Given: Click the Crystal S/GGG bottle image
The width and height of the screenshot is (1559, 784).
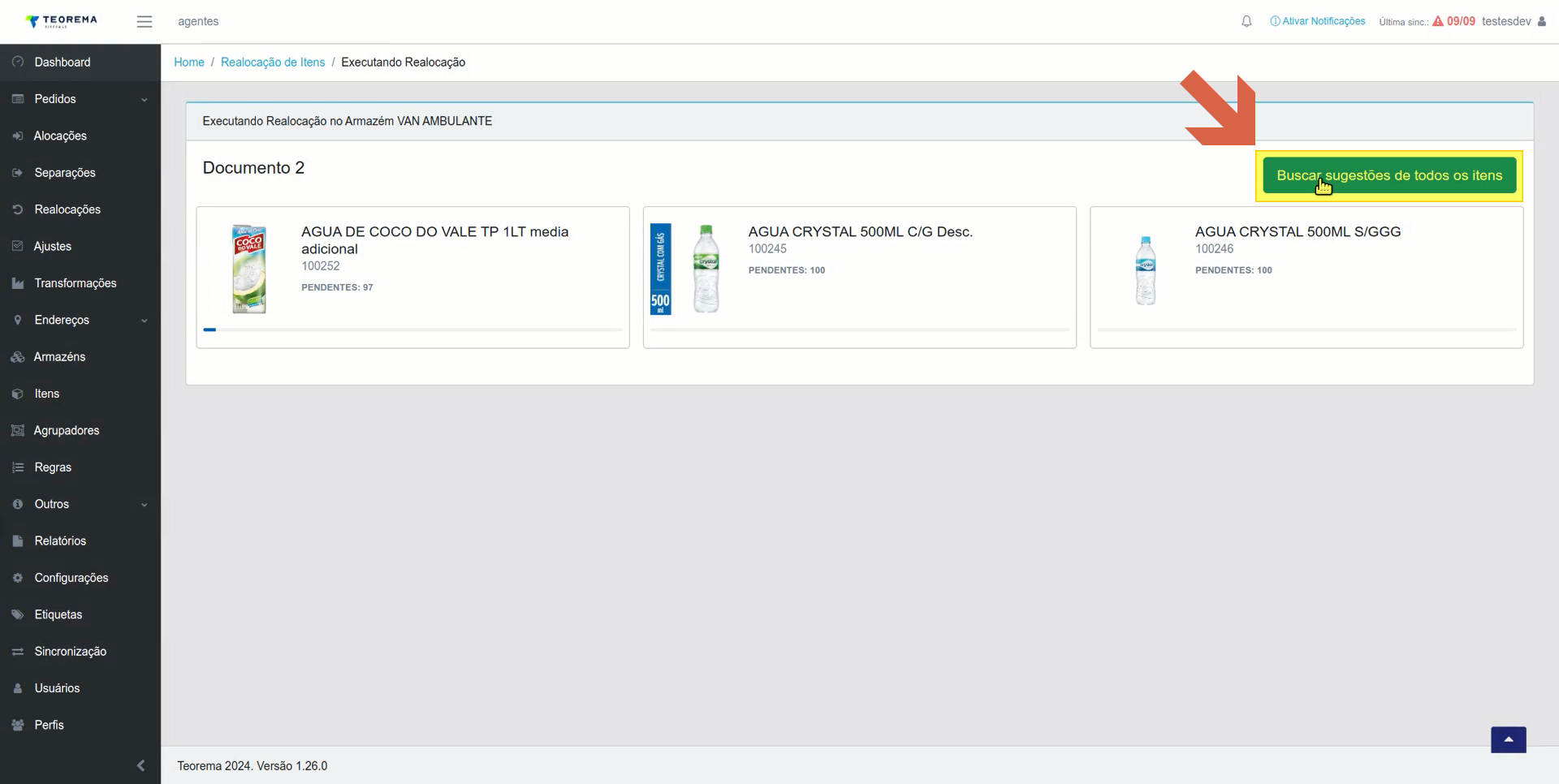Looking at the screenshot, I should [x=1146, y=270].
